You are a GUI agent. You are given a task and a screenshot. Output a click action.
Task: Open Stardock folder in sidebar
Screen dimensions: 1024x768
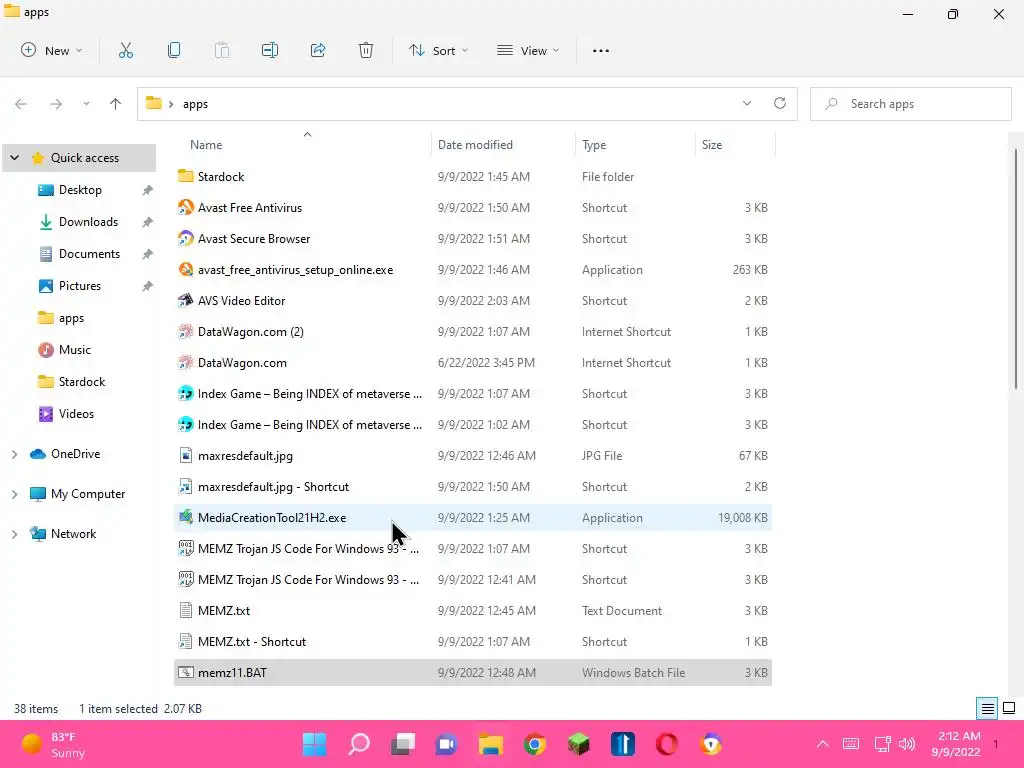(x=82, y=382)
